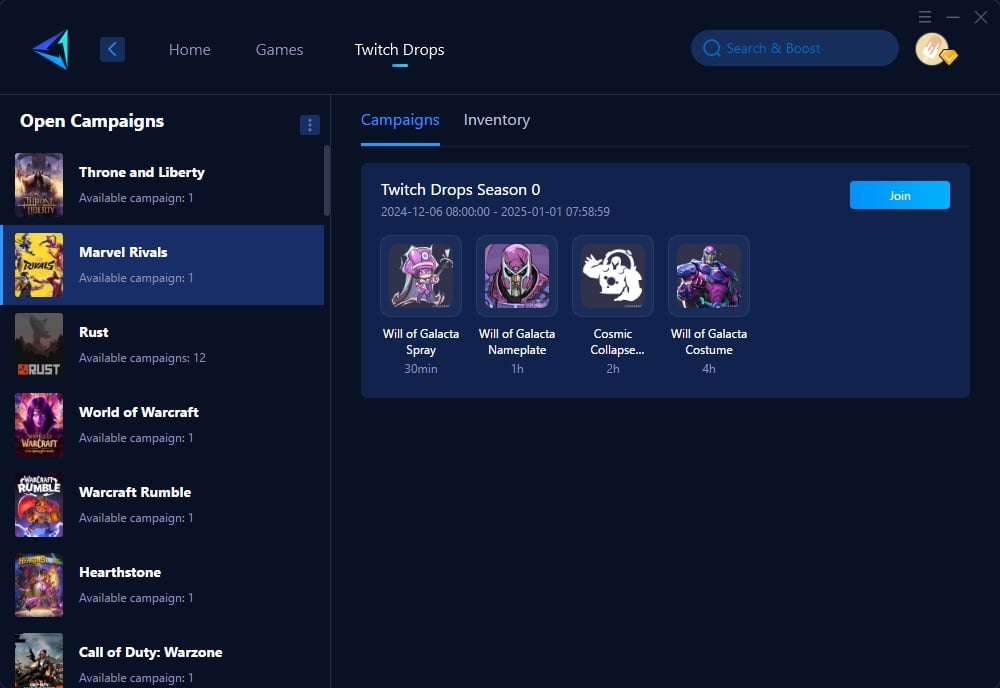The image size is (1000, 688).
Task: Click the Twitch Drops Season 0 heading
Action: point(460,190)
